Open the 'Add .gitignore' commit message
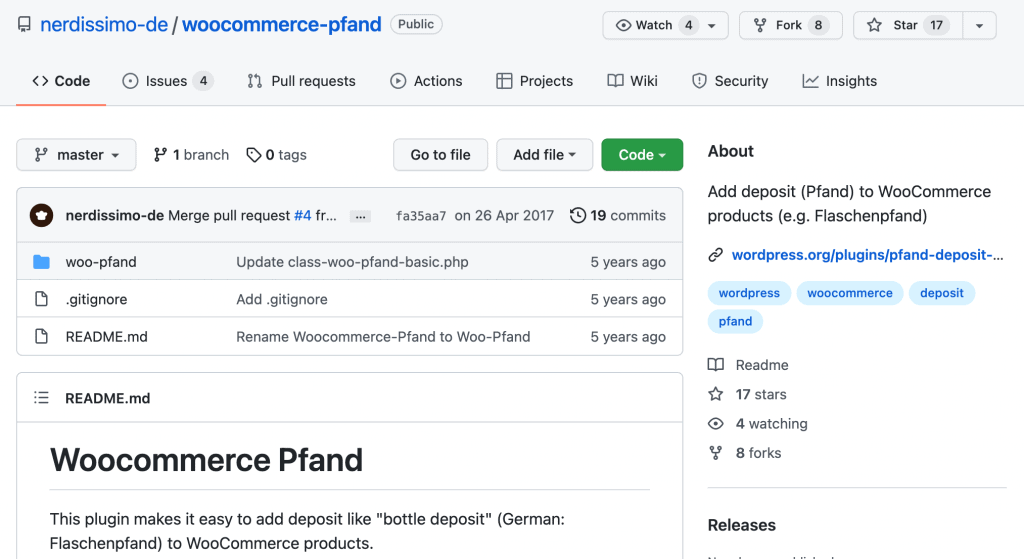 tap(281, 299)
